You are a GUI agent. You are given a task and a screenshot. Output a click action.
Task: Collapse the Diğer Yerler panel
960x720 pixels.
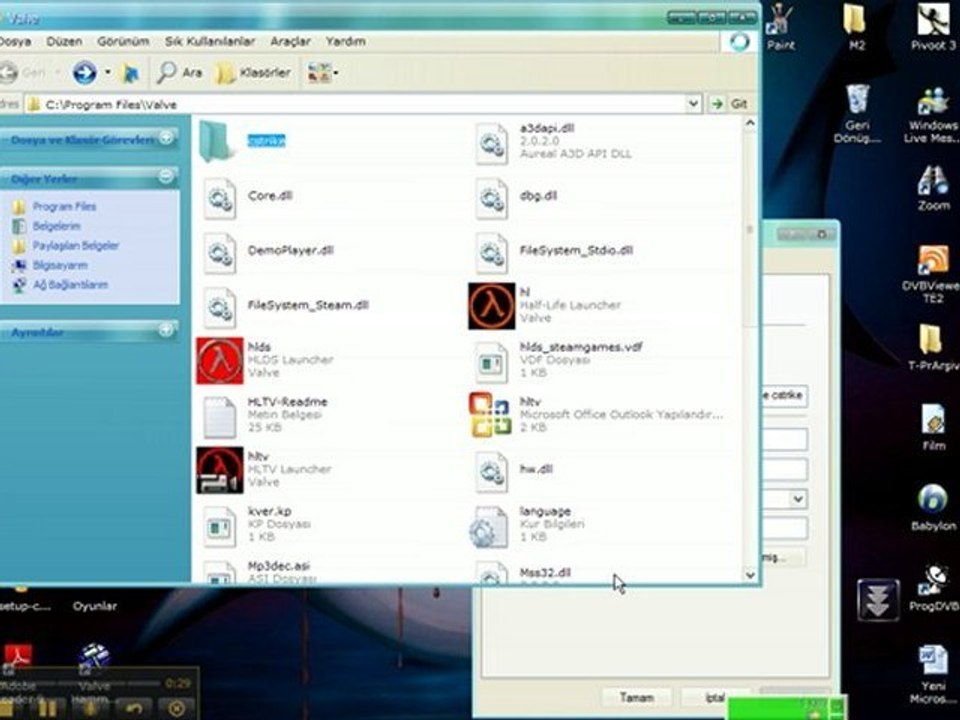tap(166, 178)
